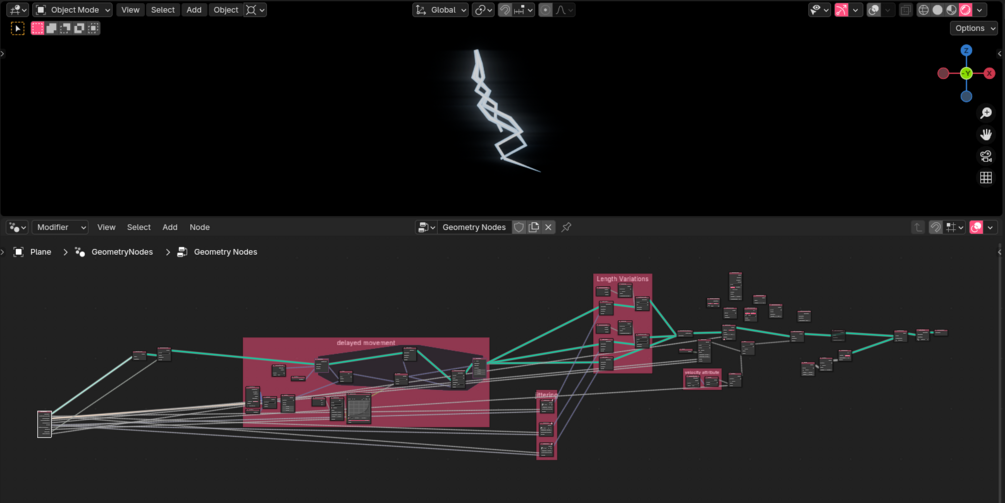
Task: Open node editor type menu
Action: [17, 227]
